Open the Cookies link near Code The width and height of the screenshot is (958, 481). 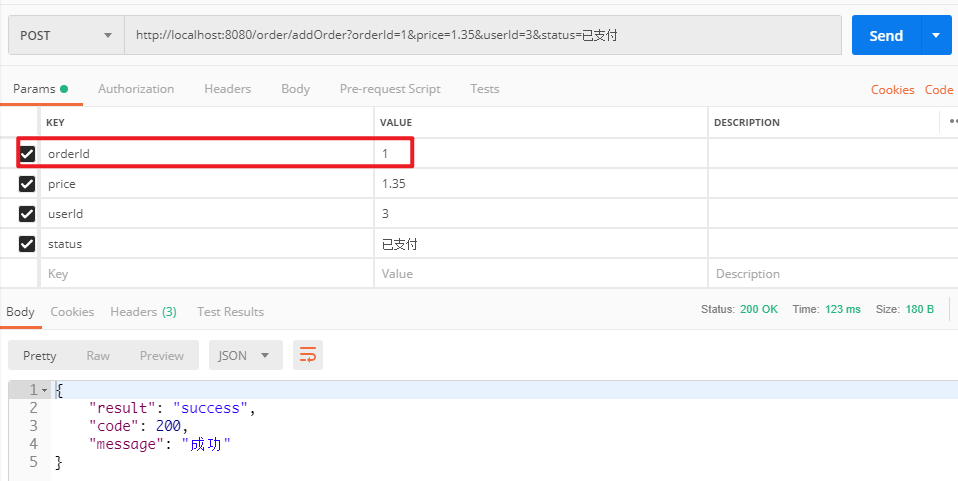[893, 90]
